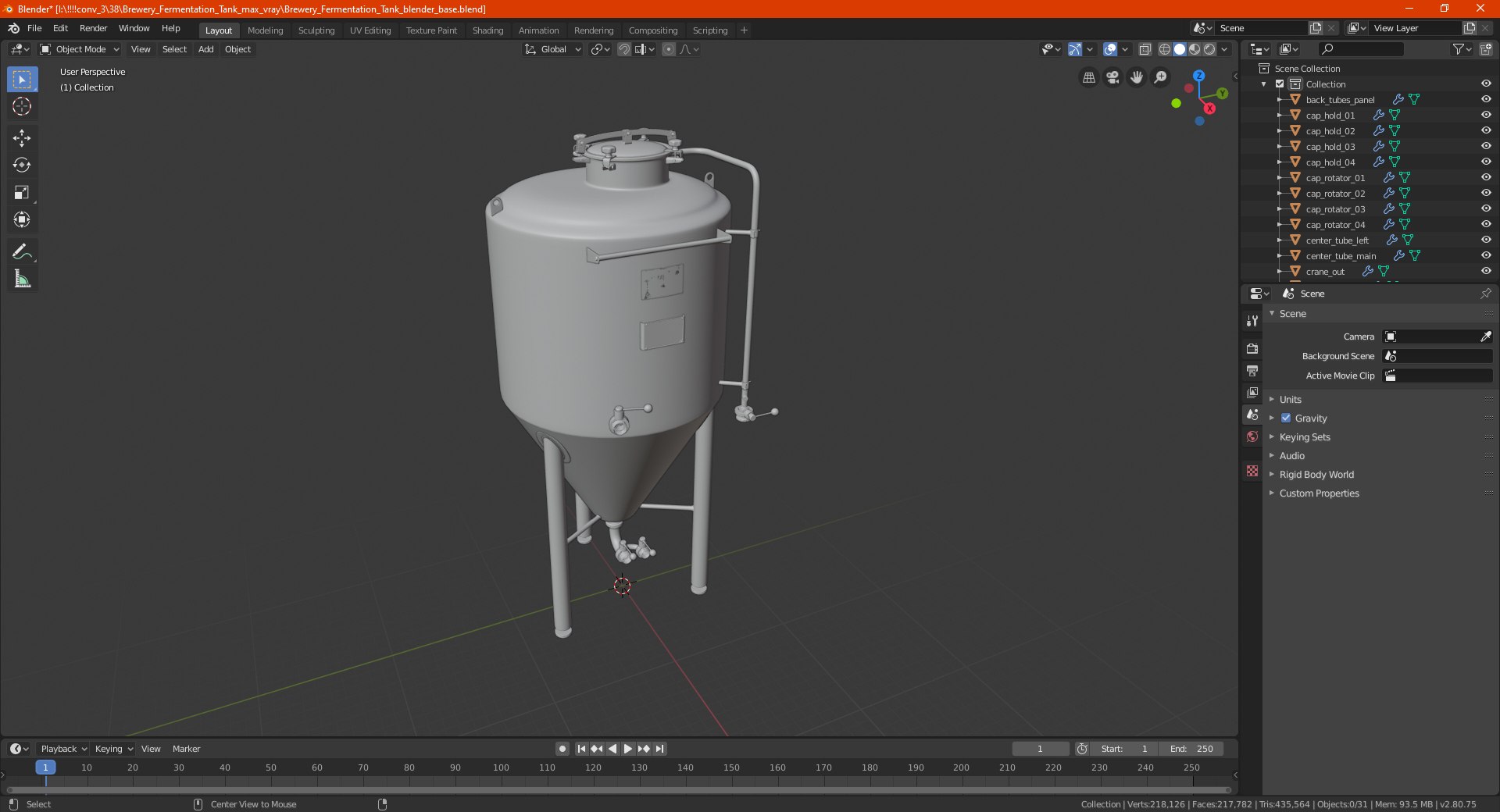Uncheck the Collection checkbox in outliner
This screenshot has height=812, width=1500.
[1280, 84]
